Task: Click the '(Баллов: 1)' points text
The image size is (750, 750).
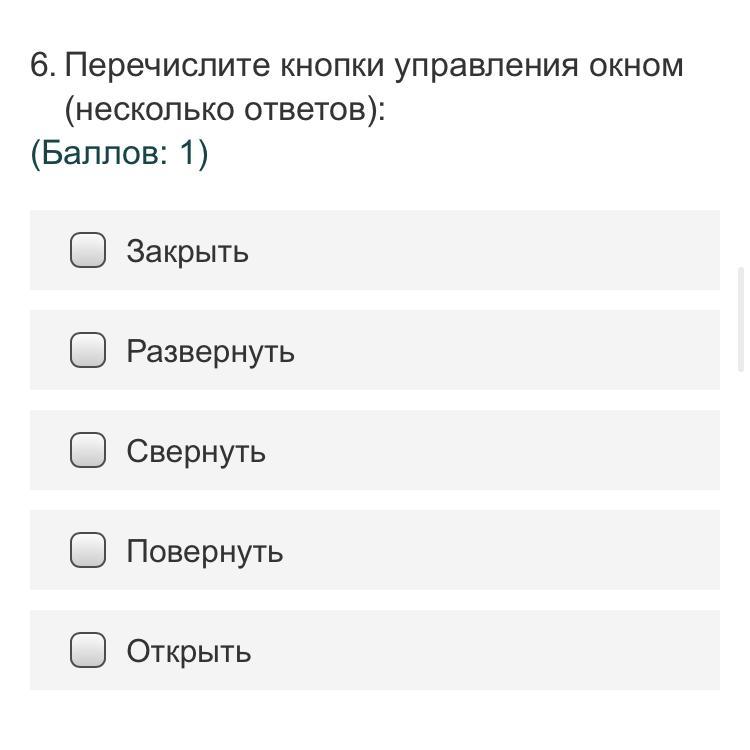Action: point(119,154)
